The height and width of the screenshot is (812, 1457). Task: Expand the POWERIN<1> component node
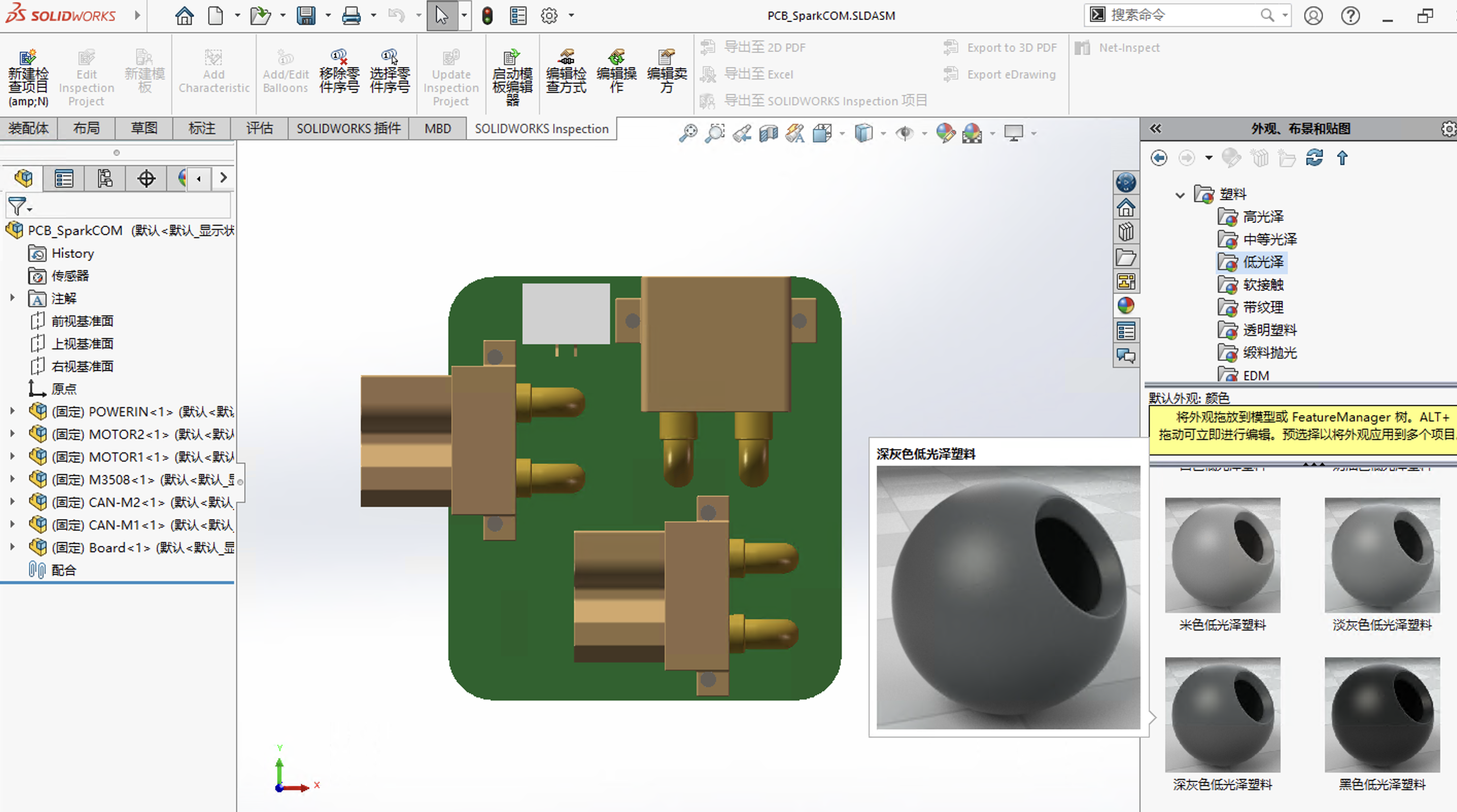[x=12, y=411]
